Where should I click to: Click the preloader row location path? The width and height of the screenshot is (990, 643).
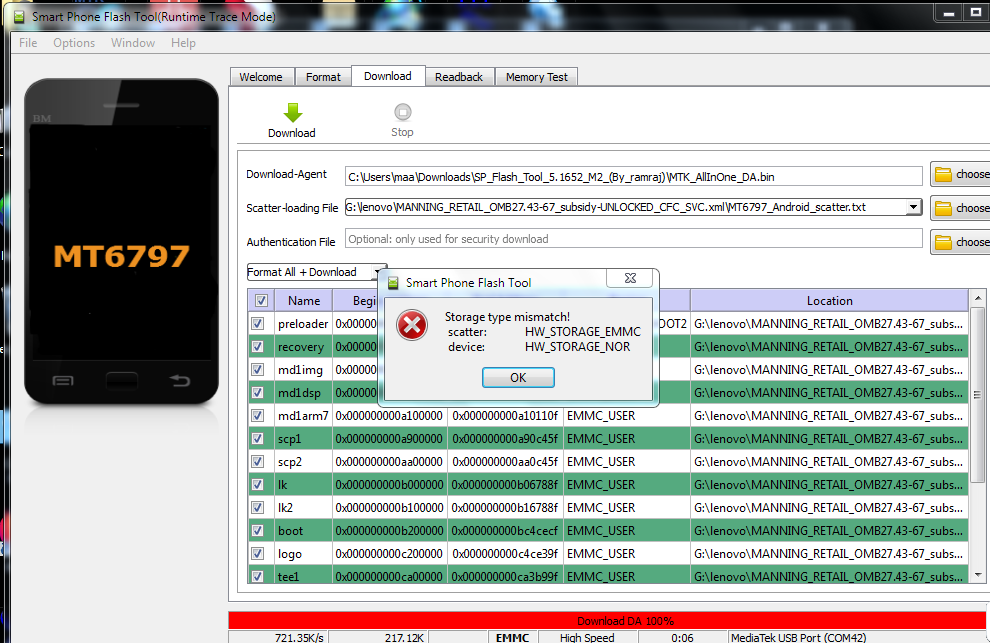coord(828,323)
